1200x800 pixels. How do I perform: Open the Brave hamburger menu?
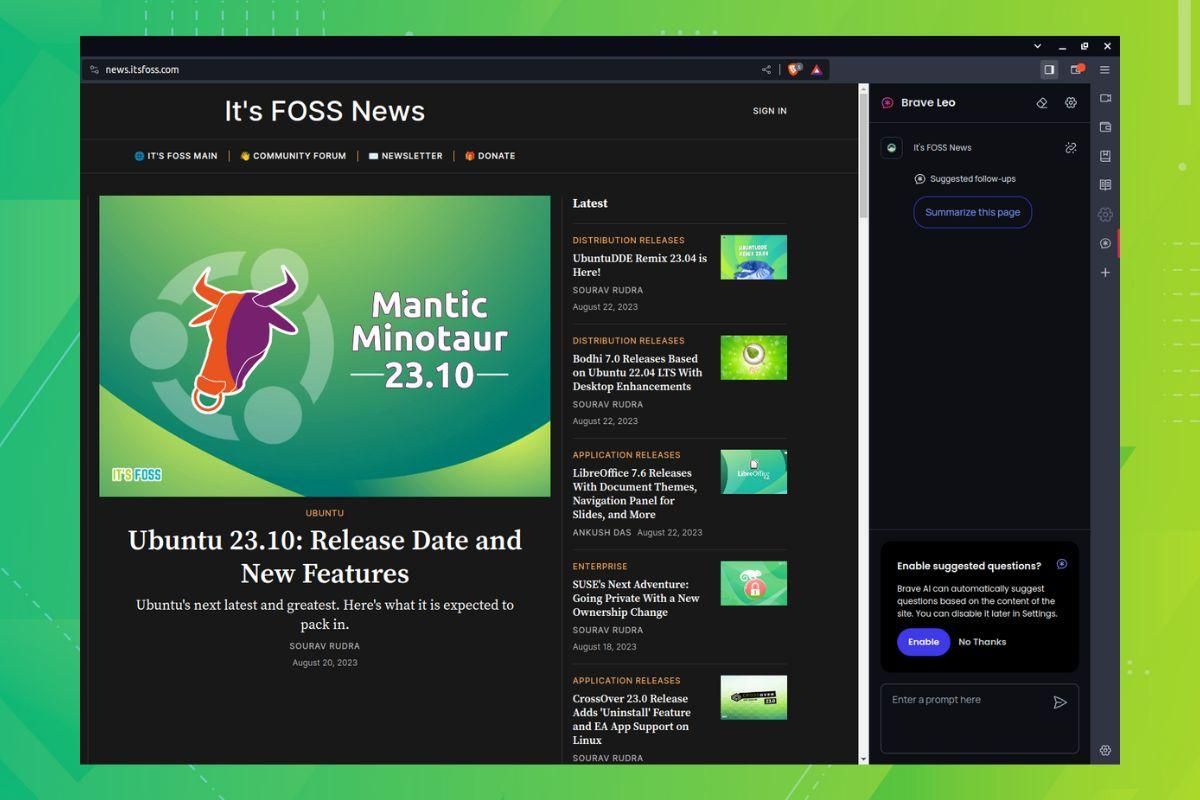[1104, 70]
